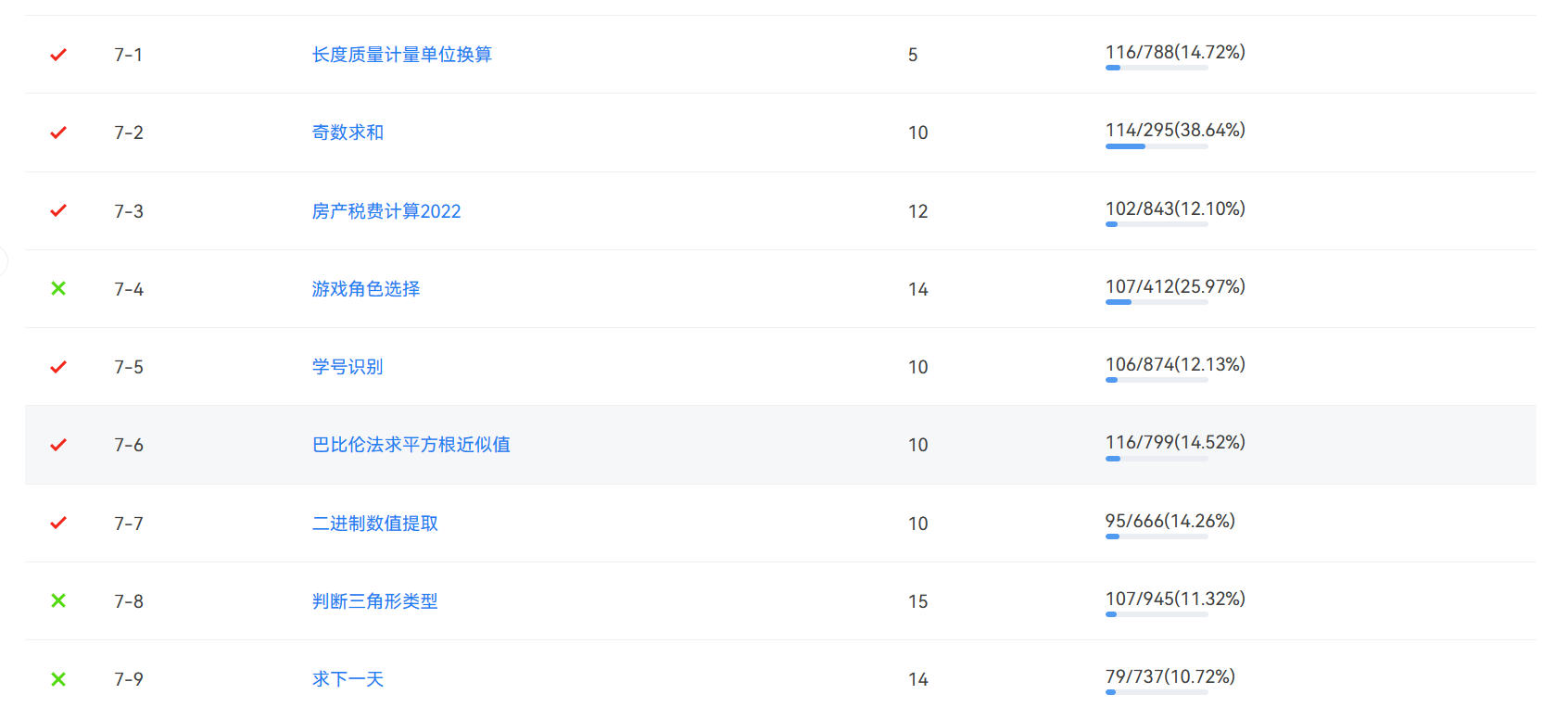Open 巴比伦法求平方根近似值 problem
Screen dimensions: 1568x707
coord(411,445)
